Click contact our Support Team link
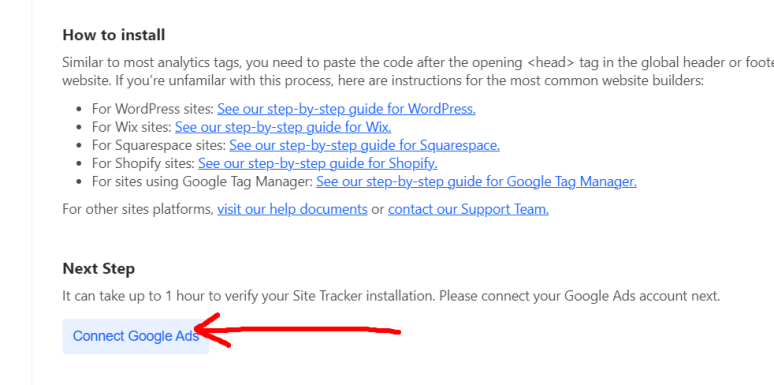Image resolution: width=774 pixels, height=385 pixels. point(468,209)
